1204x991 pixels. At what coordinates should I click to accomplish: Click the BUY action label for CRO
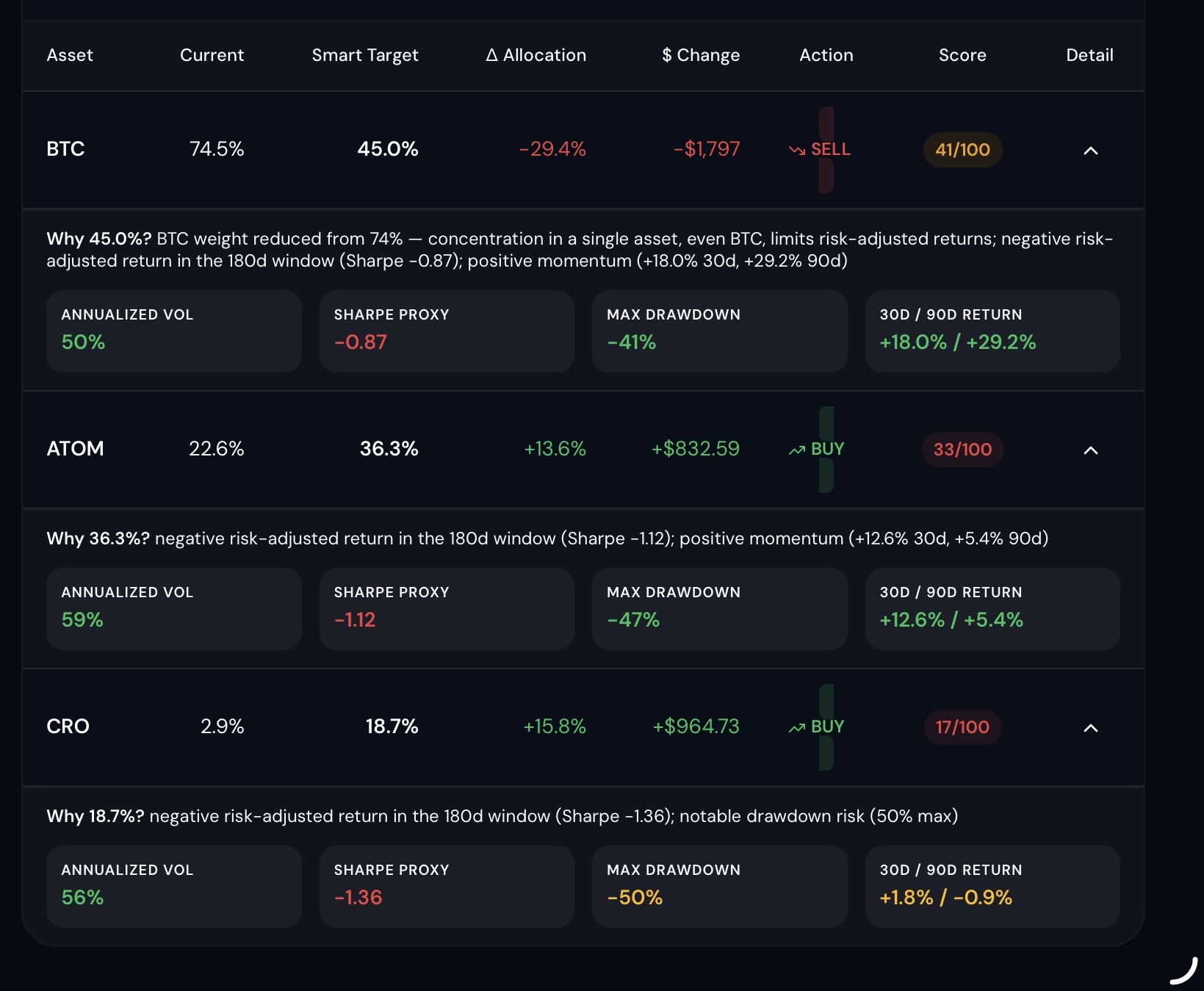click(x=827, y=727)
